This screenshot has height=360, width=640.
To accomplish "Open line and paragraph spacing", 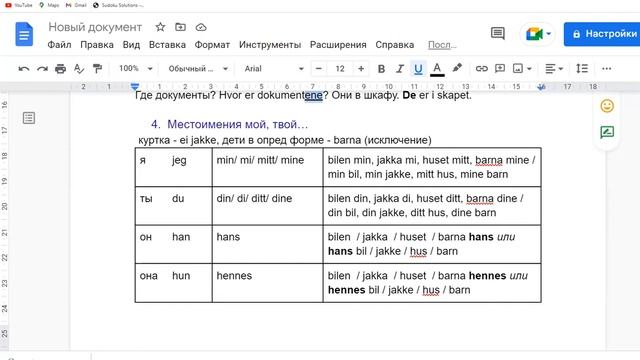I will click(x=582, y=69).
